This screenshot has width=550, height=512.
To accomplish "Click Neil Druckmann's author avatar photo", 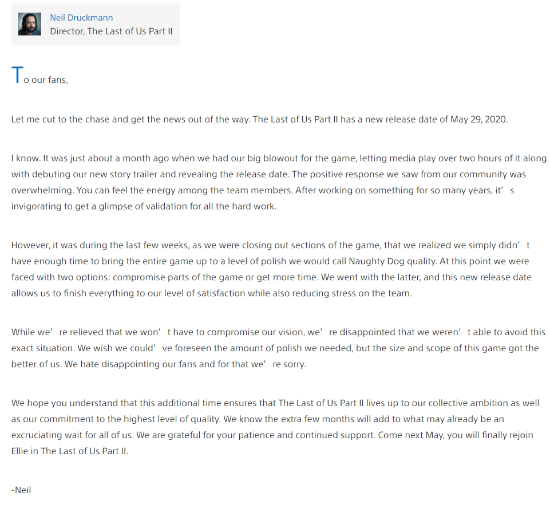I will pos(29,24).
